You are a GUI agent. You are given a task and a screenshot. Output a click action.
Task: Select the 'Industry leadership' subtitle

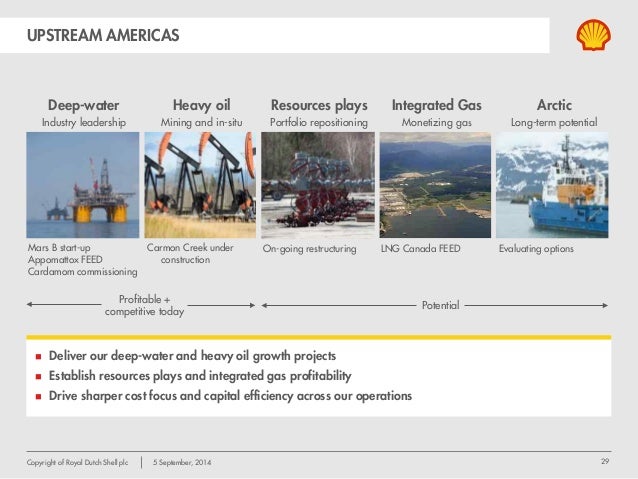84,122
